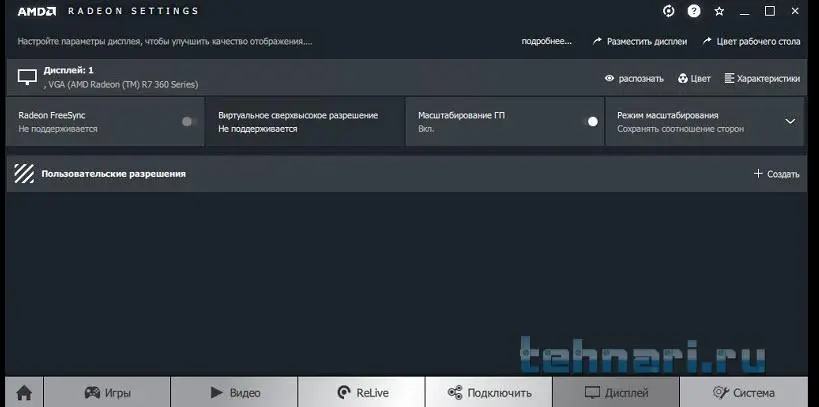The height and width of the screenshot is (407, 819).
Task: Open the ReLive tab
Action: 361,392
